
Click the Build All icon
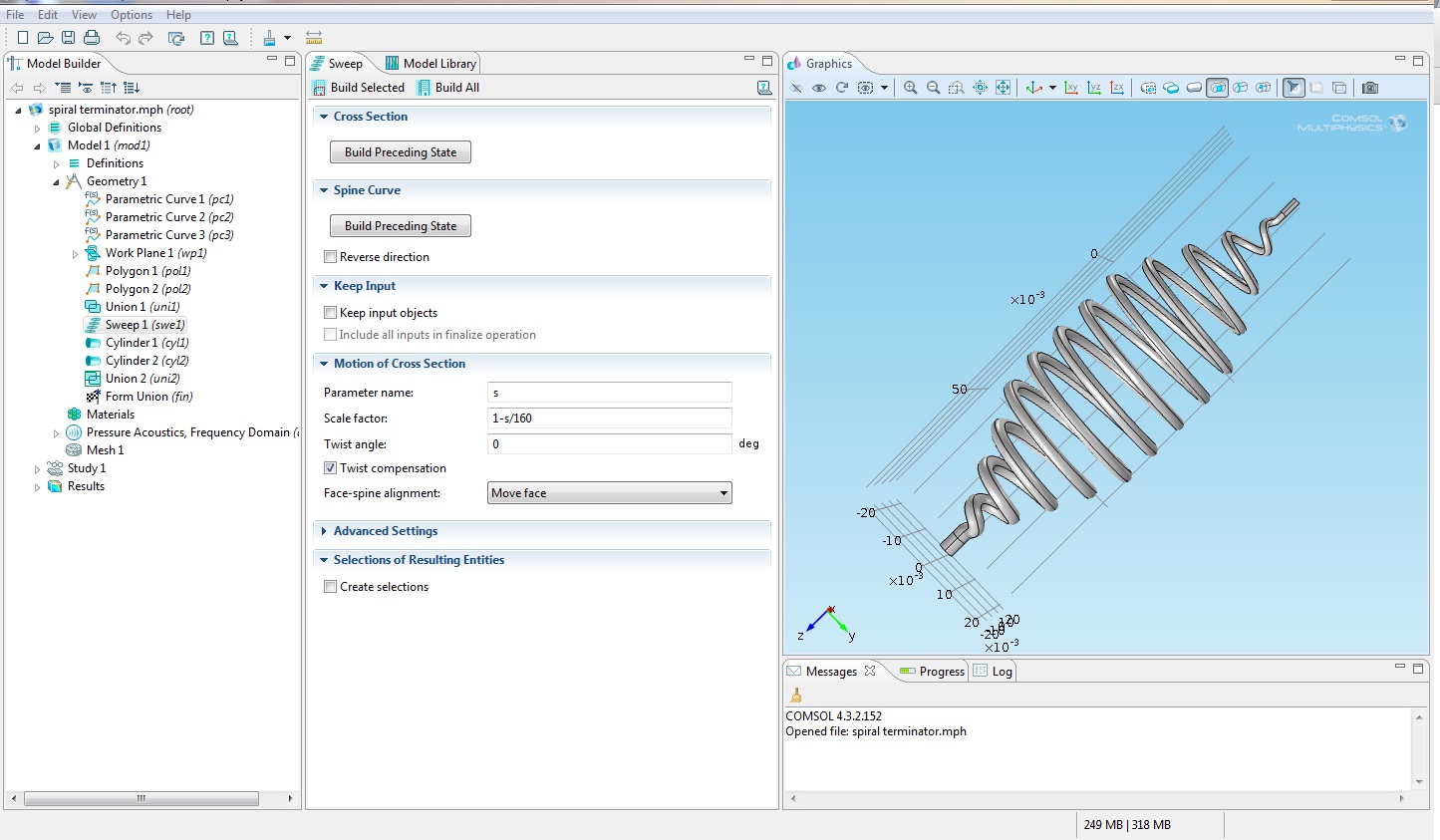(447, 88)
